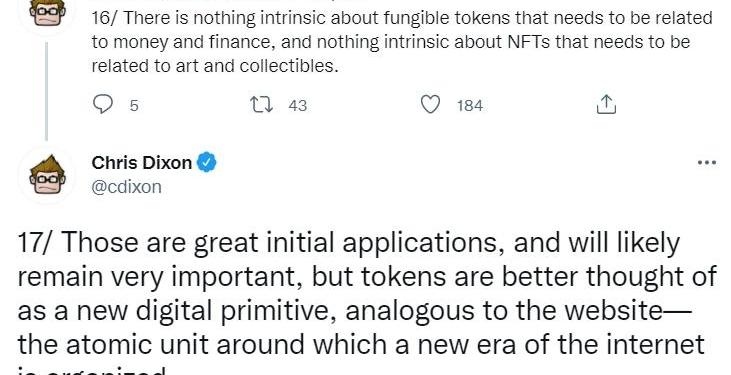Open tweet 16 by clicking its body text
731x375 pixels.
402,42
